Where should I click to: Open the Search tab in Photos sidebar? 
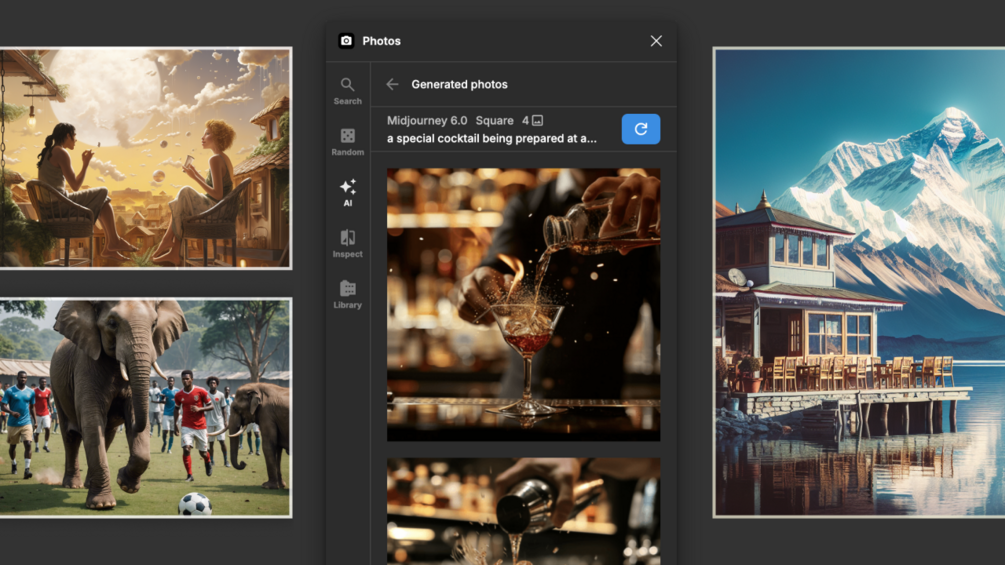(x=347, y=91)
